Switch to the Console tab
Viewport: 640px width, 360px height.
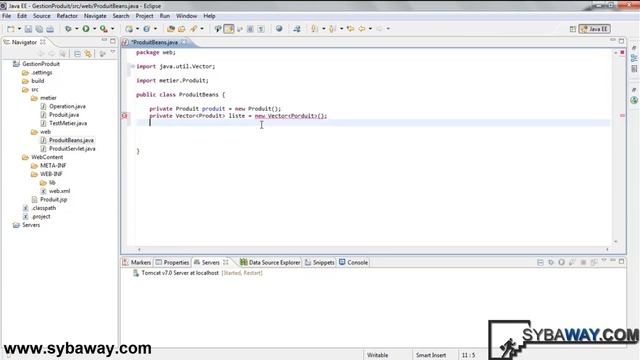[353, 262]
